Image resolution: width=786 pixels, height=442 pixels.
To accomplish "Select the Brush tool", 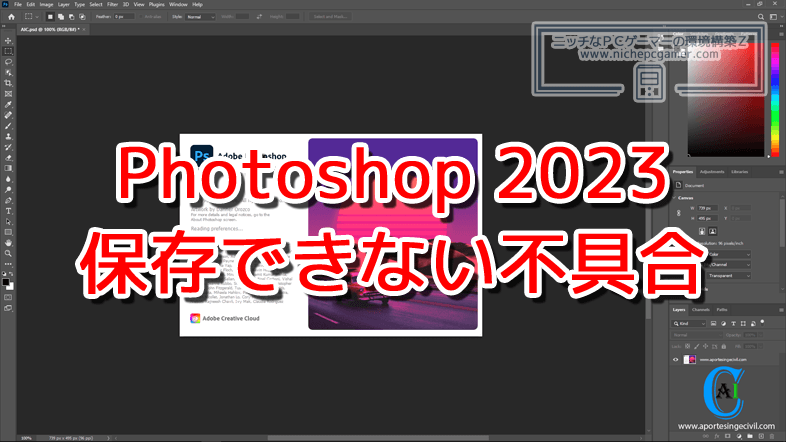I will 8,126.
